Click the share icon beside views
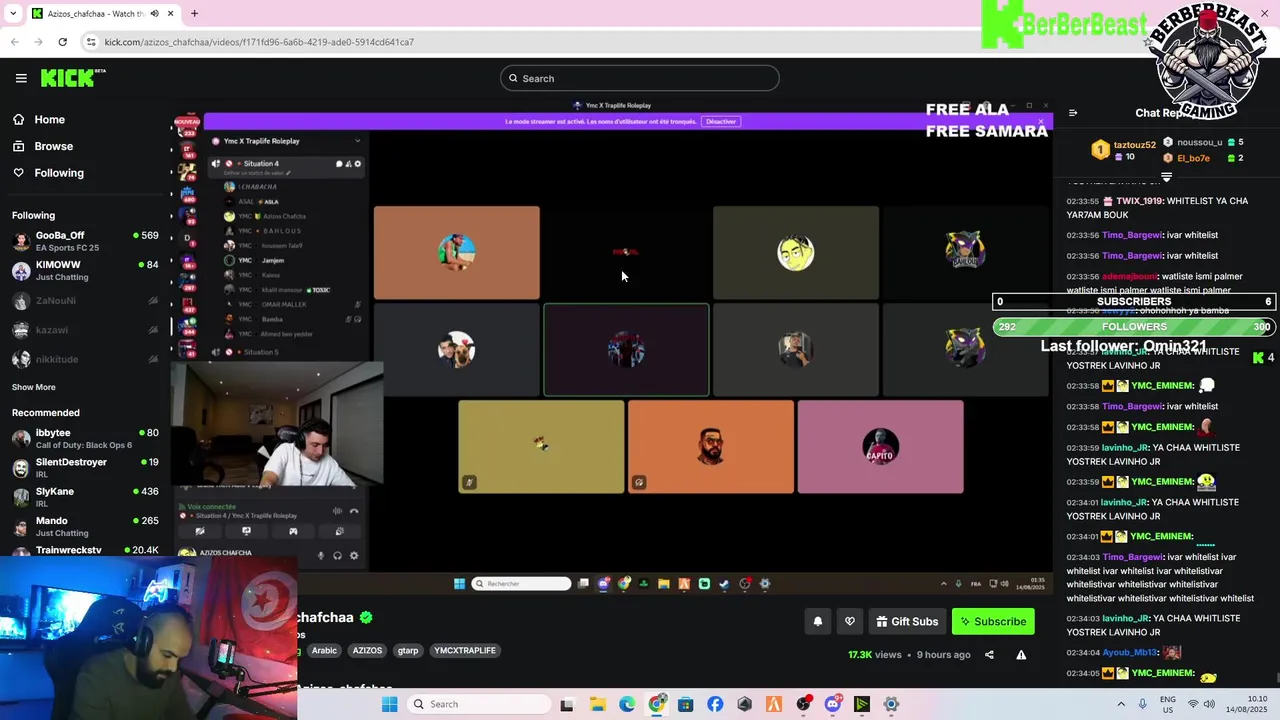This screenshot has height=720, width=1280. point(989,655)
